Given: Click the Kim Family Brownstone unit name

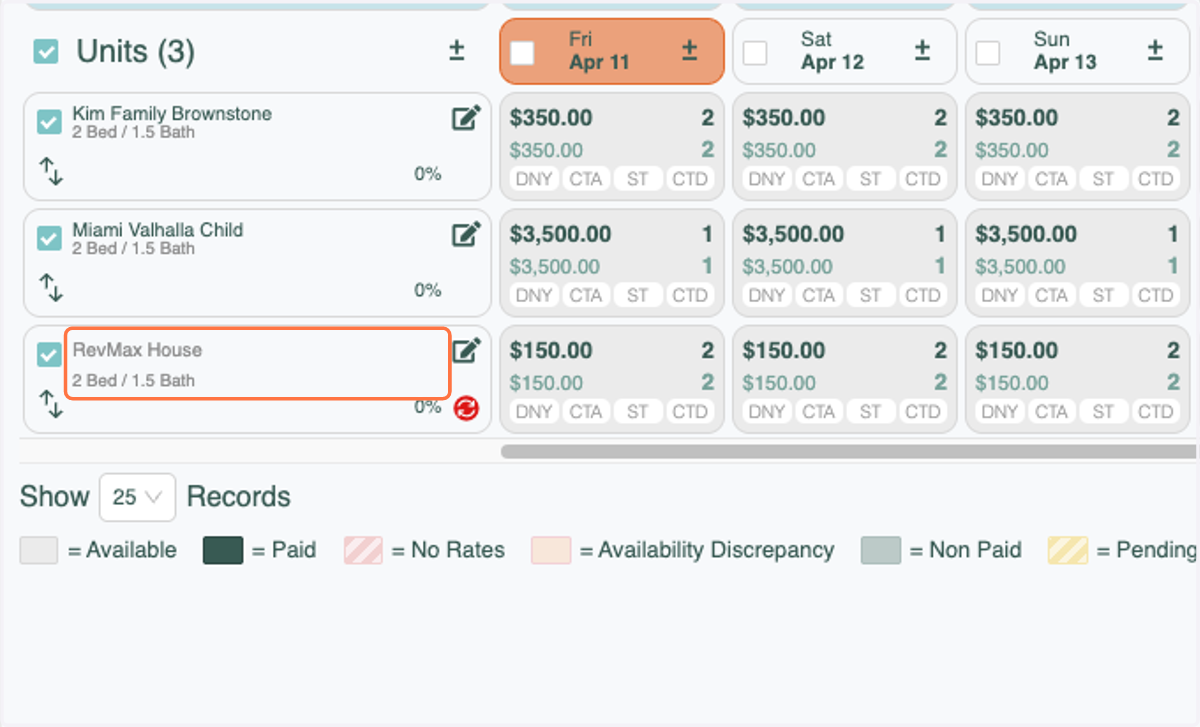Looking at the screenshot, I should (x=172, y=114).
